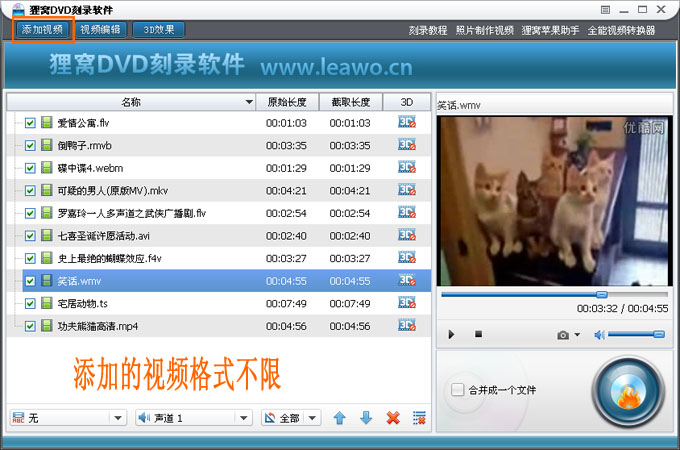Stop the preview playback
This screenshot has height=450, width=680.
[x=478, y=334]
